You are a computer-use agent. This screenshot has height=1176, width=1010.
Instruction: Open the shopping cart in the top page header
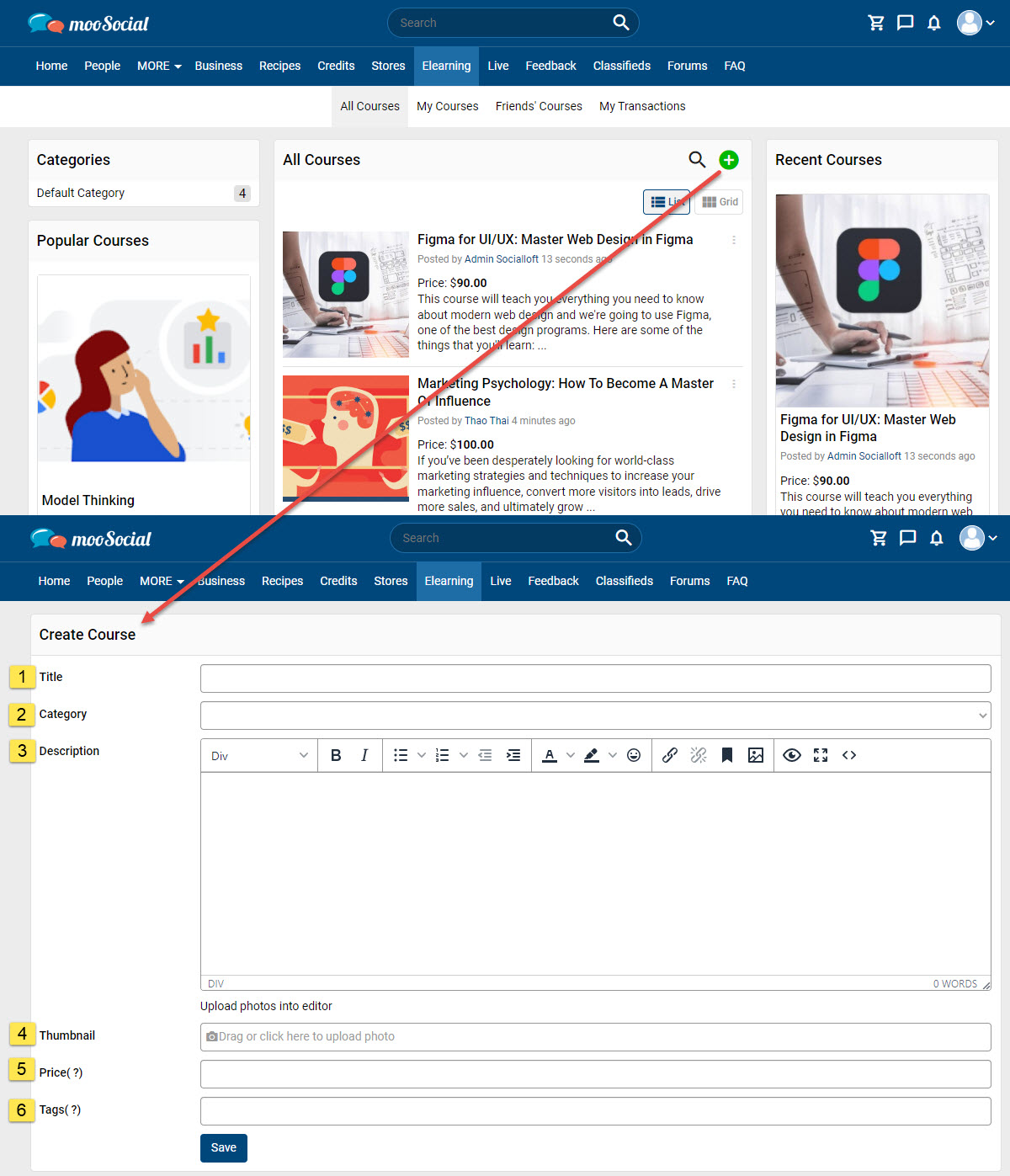coord(876,23)
